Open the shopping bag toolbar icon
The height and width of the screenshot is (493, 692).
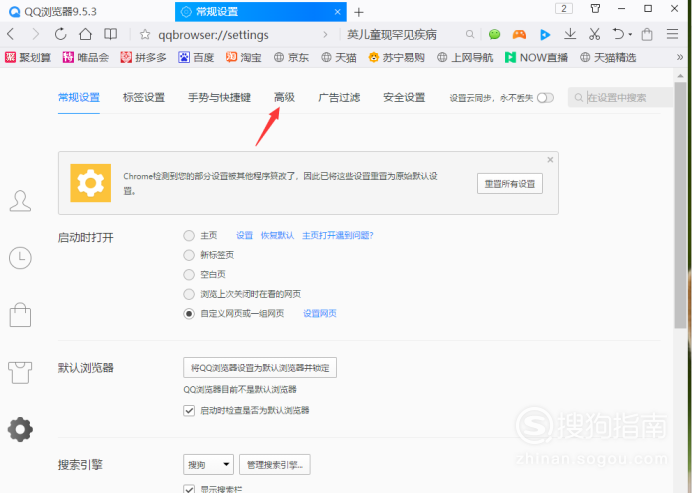[647, 34]
